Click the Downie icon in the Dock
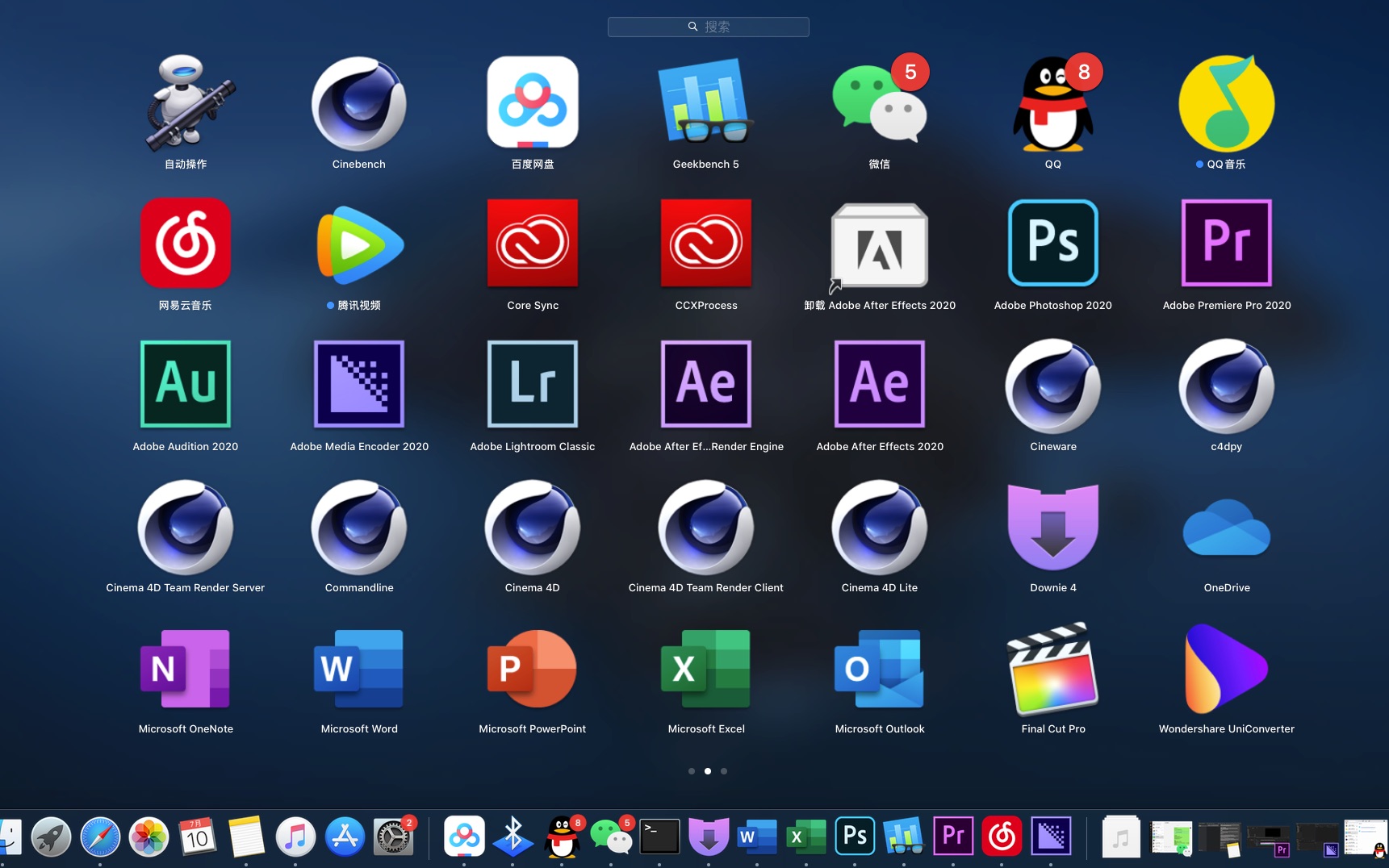This screenshot has width=1389, height=868. pyautogui.click(x=709, y=837)
